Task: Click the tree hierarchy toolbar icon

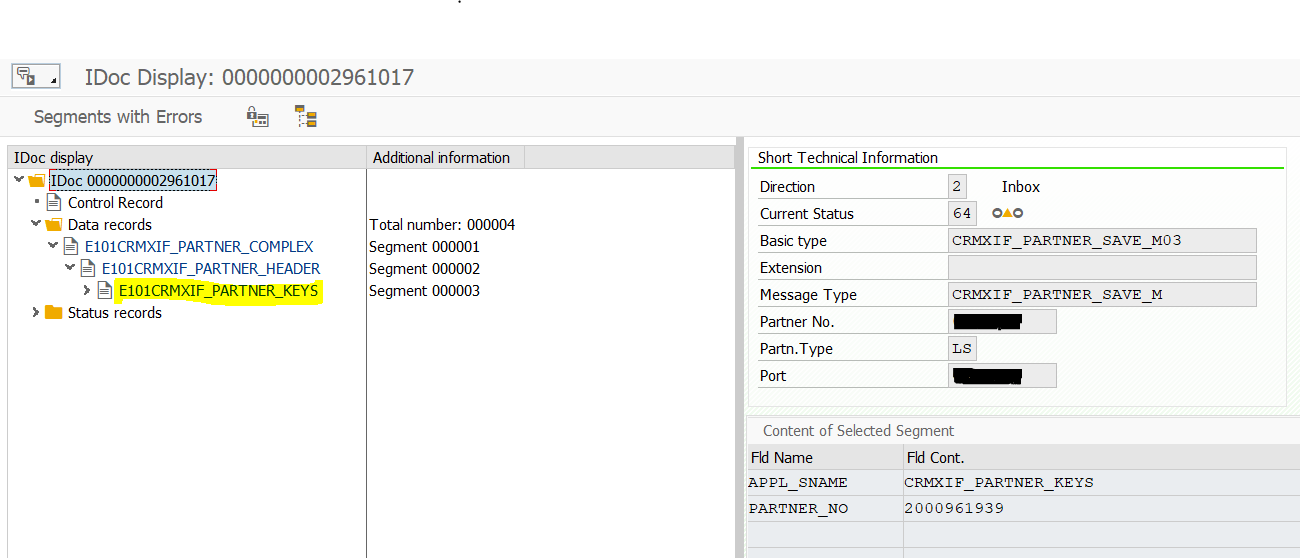Action: coord(306,117)
